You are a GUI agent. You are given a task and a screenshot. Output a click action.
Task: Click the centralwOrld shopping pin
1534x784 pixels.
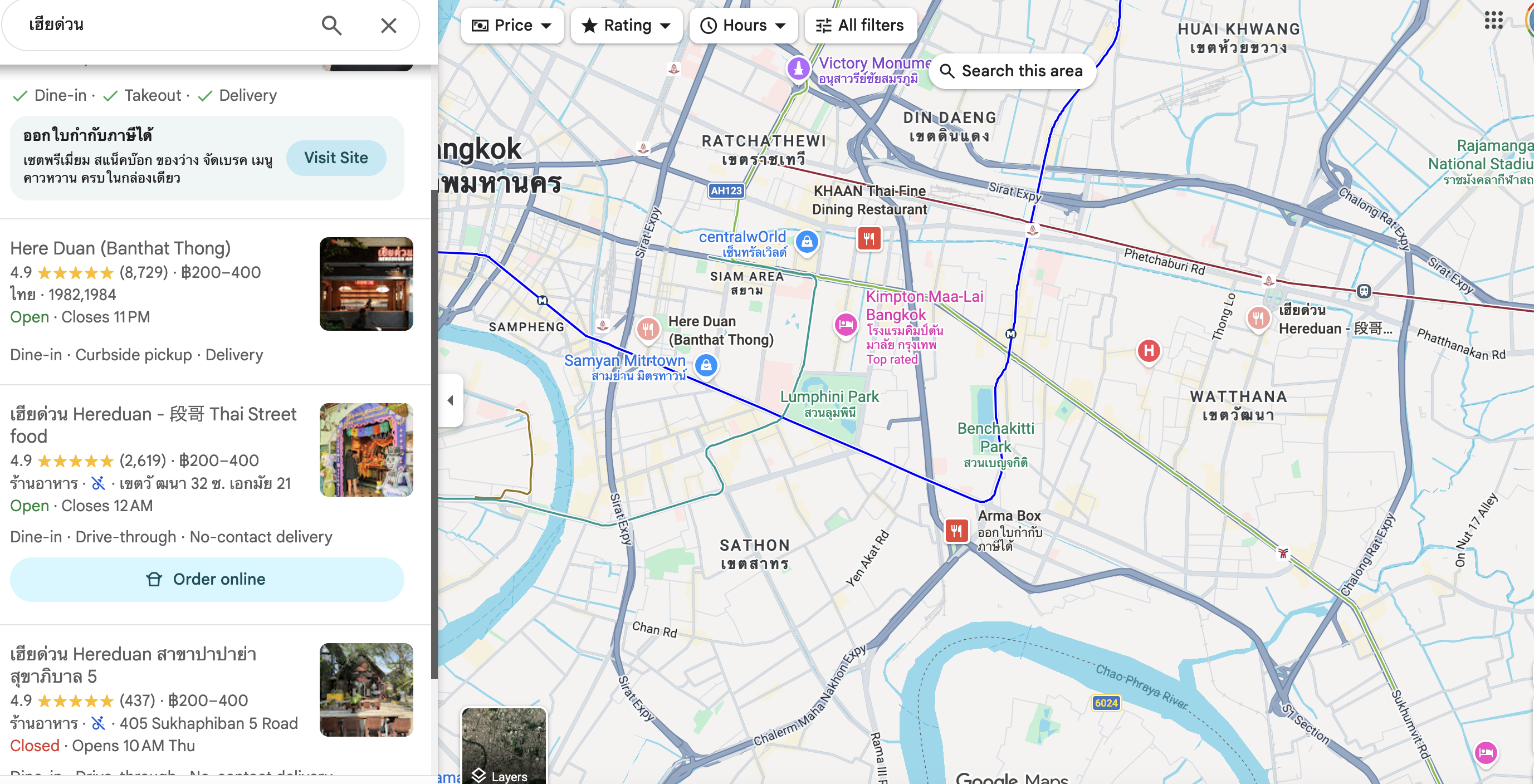[x=807, y=242]
